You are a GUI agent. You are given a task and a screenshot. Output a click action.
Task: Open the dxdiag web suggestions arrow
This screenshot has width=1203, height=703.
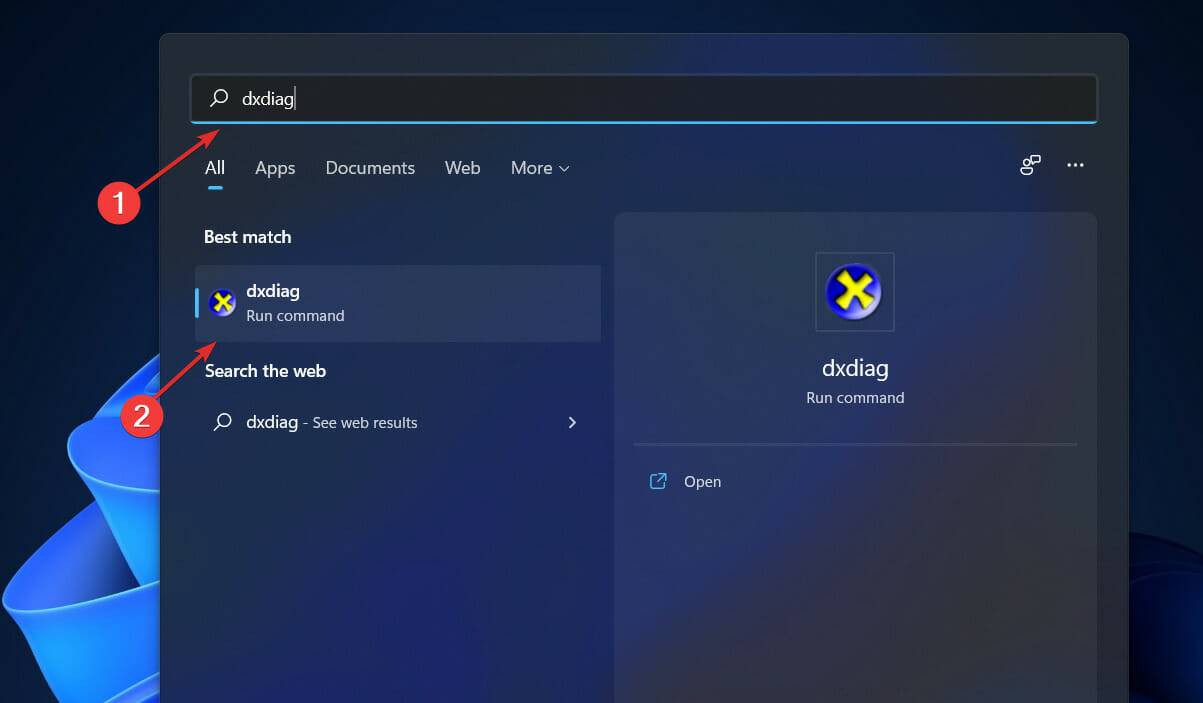tap(572, 422)
